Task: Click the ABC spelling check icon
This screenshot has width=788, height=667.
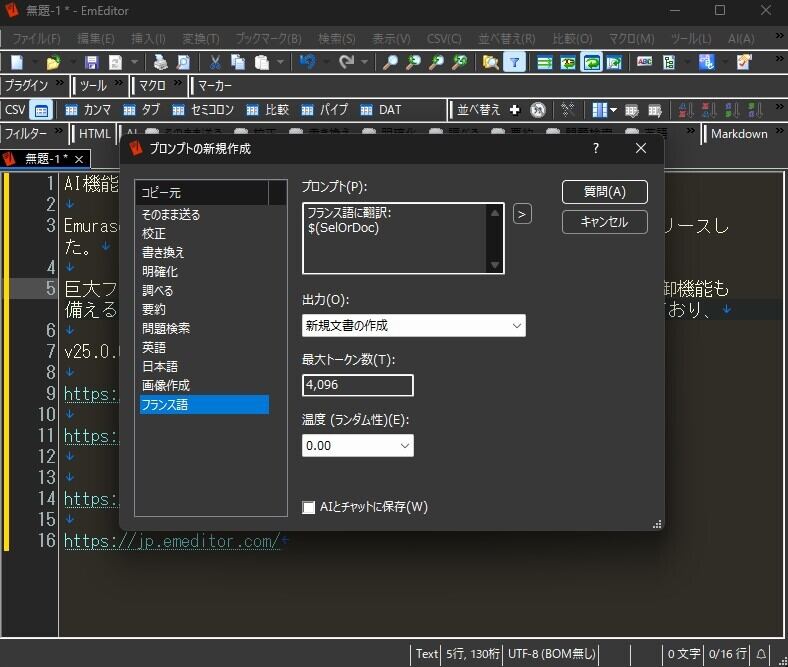Action: pyautogui.click(x=644, y=62)
